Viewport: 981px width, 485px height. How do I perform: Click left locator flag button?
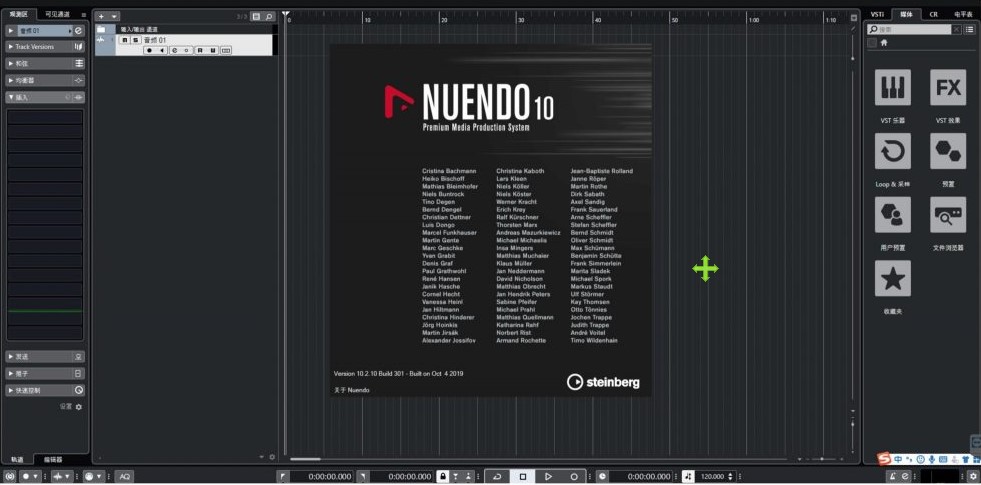(283, 476)
